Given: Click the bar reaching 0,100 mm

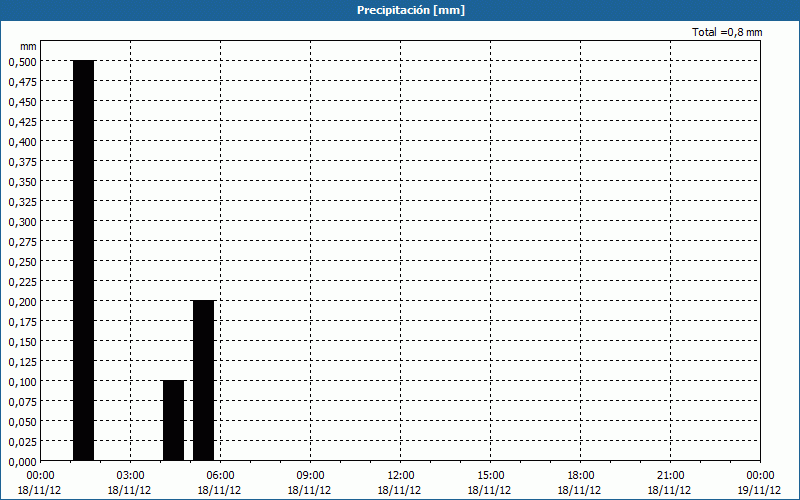Looking at the screenshot, I should [x=173, y=420].
